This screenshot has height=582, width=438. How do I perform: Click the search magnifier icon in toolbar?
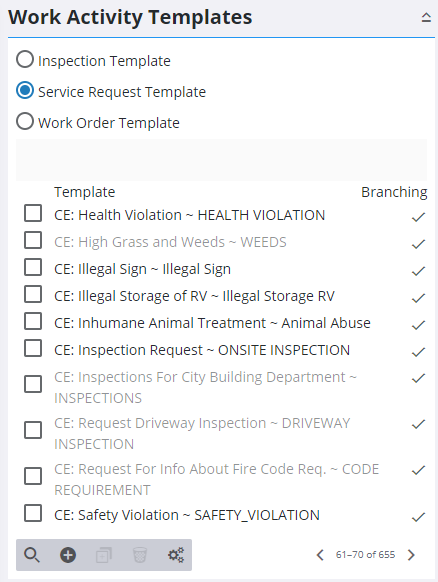click(32, 555)
